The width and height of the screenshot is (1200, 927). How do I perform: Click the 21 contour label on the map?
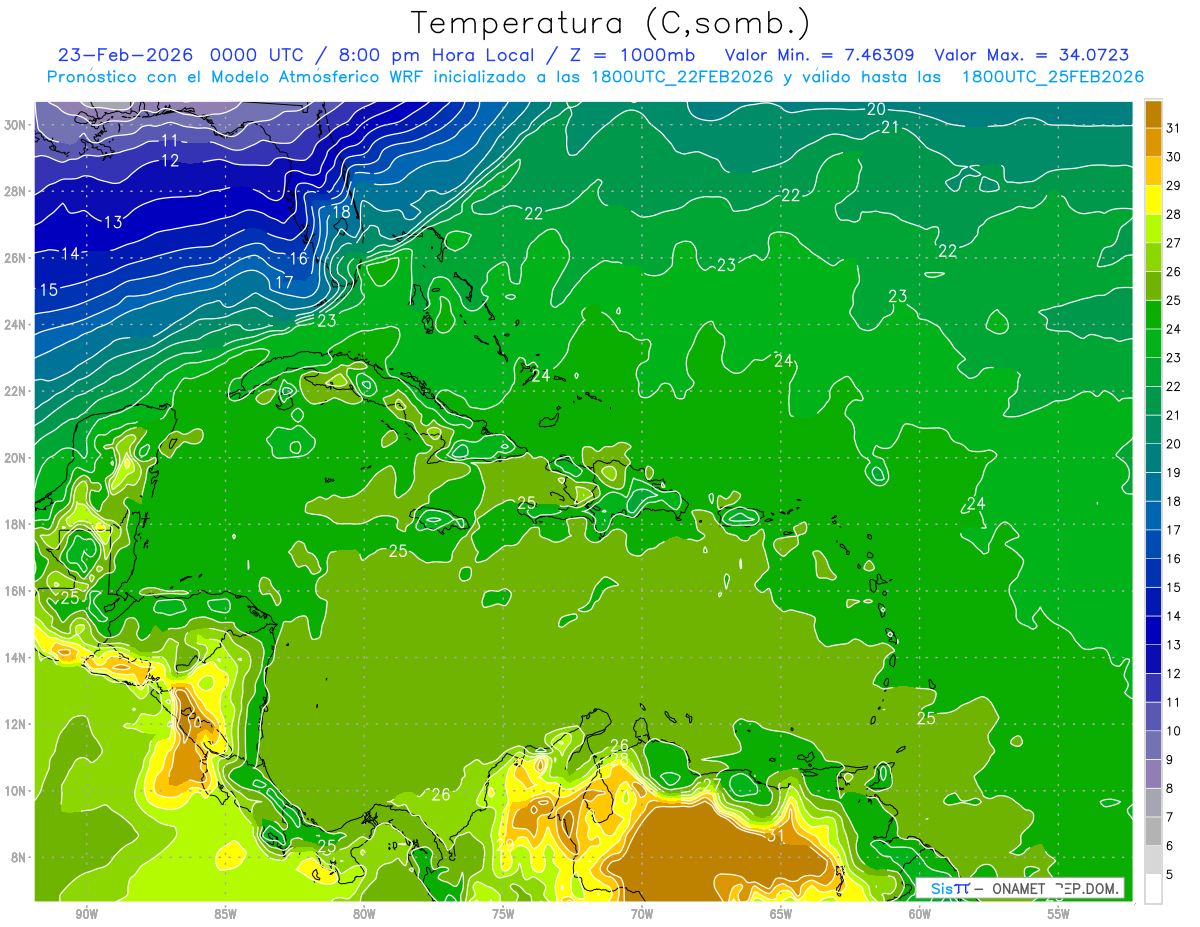pyautogui.click(x=890, y=127)
